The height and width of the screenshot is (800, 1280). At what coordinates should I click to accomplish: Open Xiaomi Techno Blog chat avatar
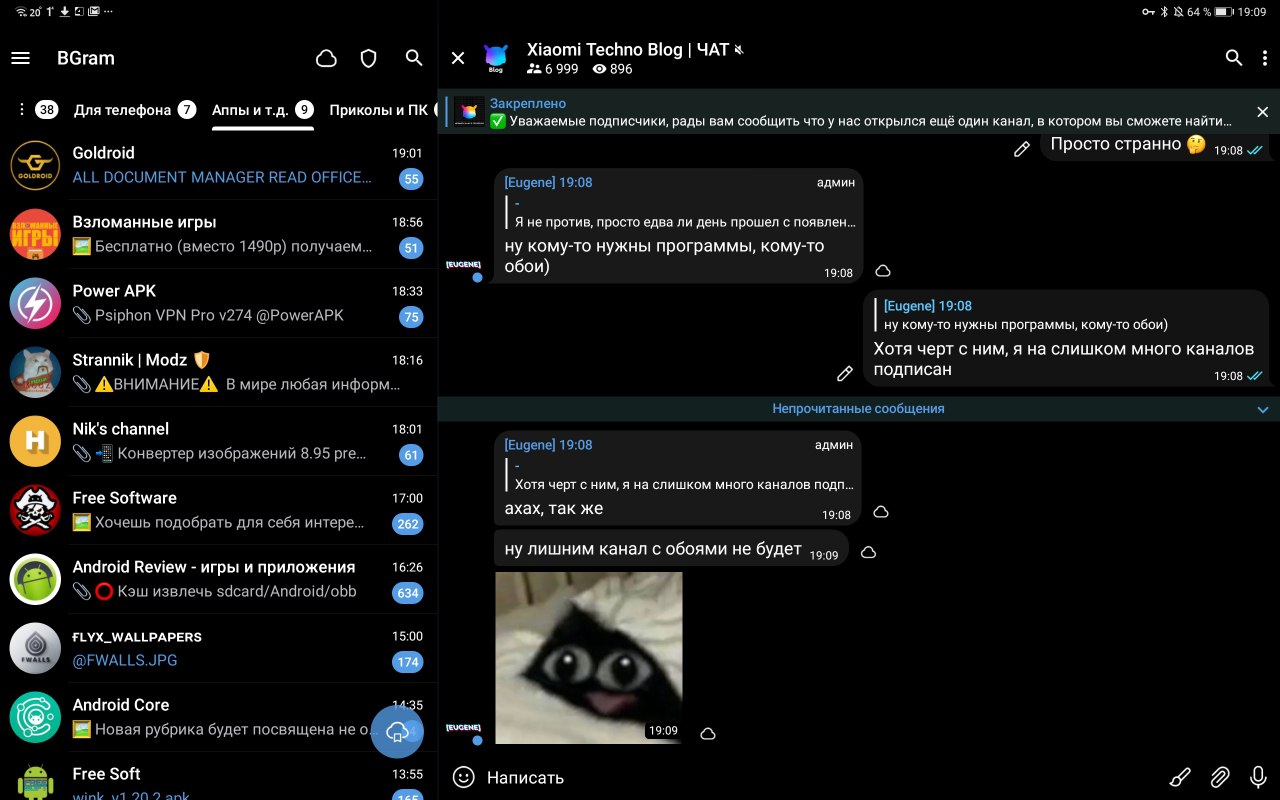tap(496, 58)
